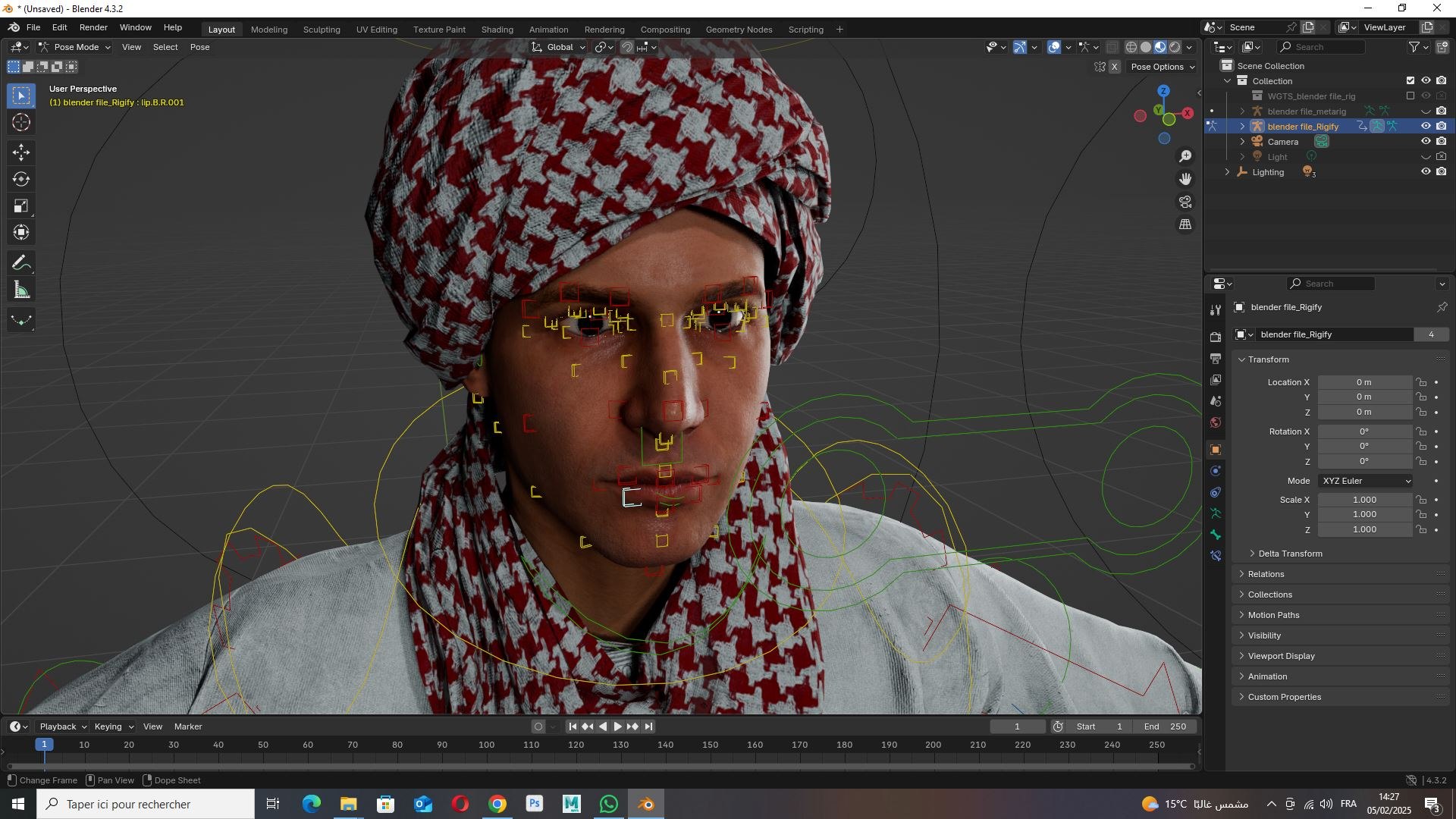Pick the Measure tool
Screen dimensions: 1456x819
tap(21, 290)
